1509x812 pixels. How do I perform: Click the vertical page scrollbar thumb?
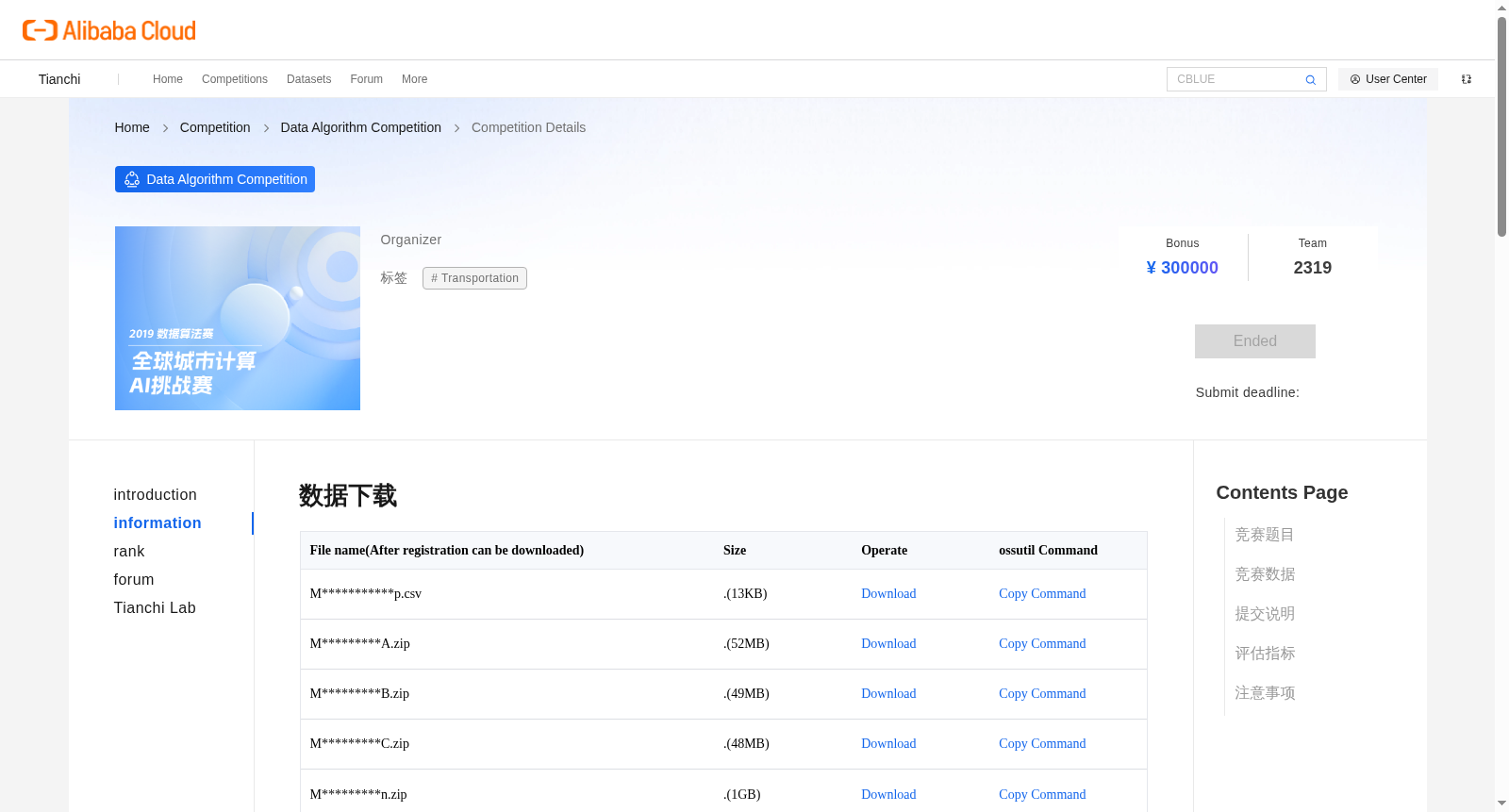tap(1501, 125)
